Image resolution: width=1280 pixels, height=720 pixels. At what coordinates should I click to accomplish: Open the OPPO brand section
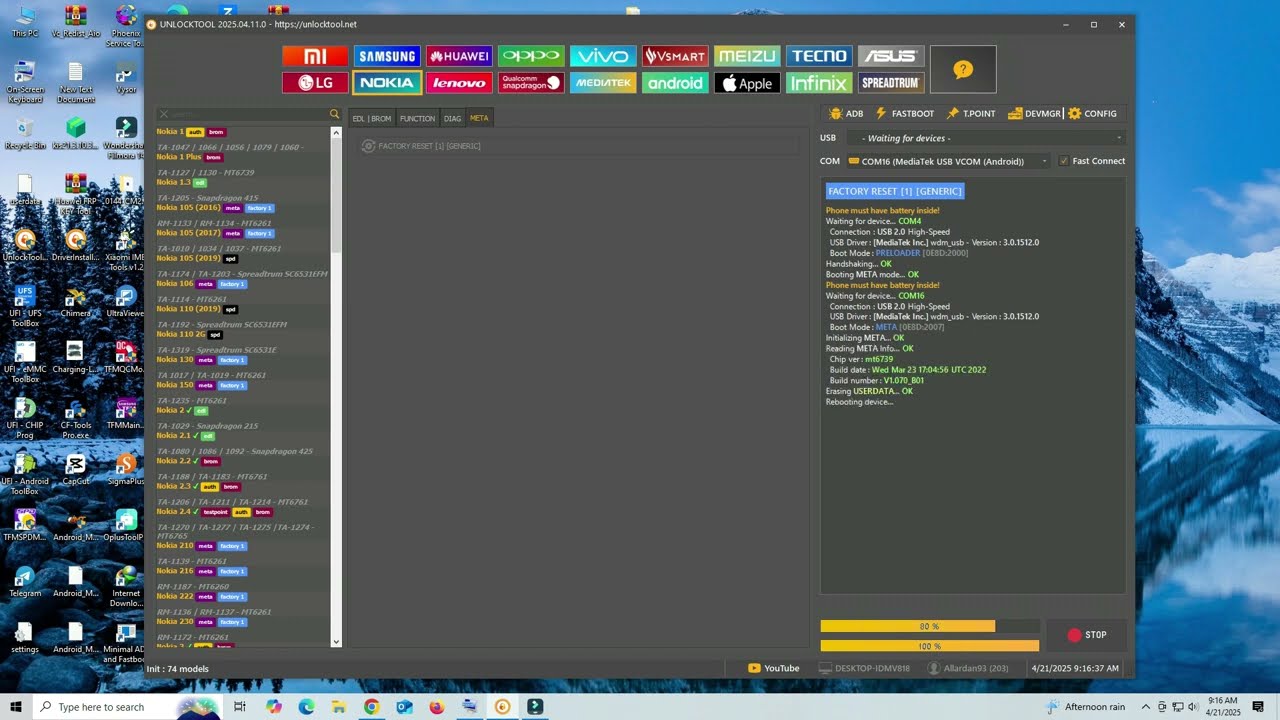pyautogui.click(x=531, y=56)
